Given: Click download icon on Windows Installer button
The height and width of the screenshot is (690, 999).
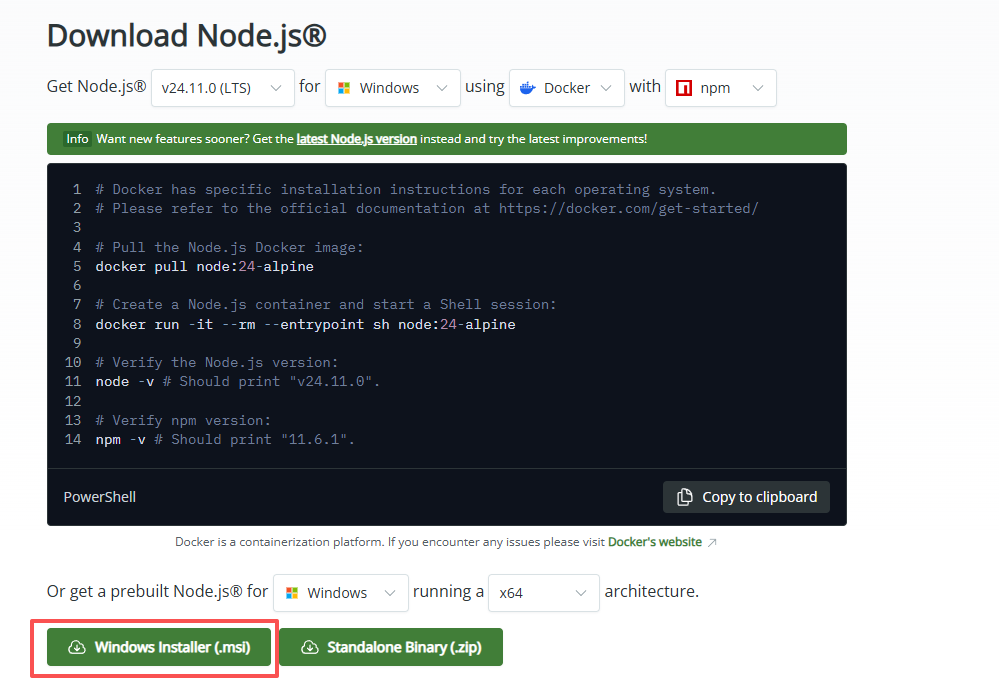Looking at the screenshot, I should pos(76,647).
